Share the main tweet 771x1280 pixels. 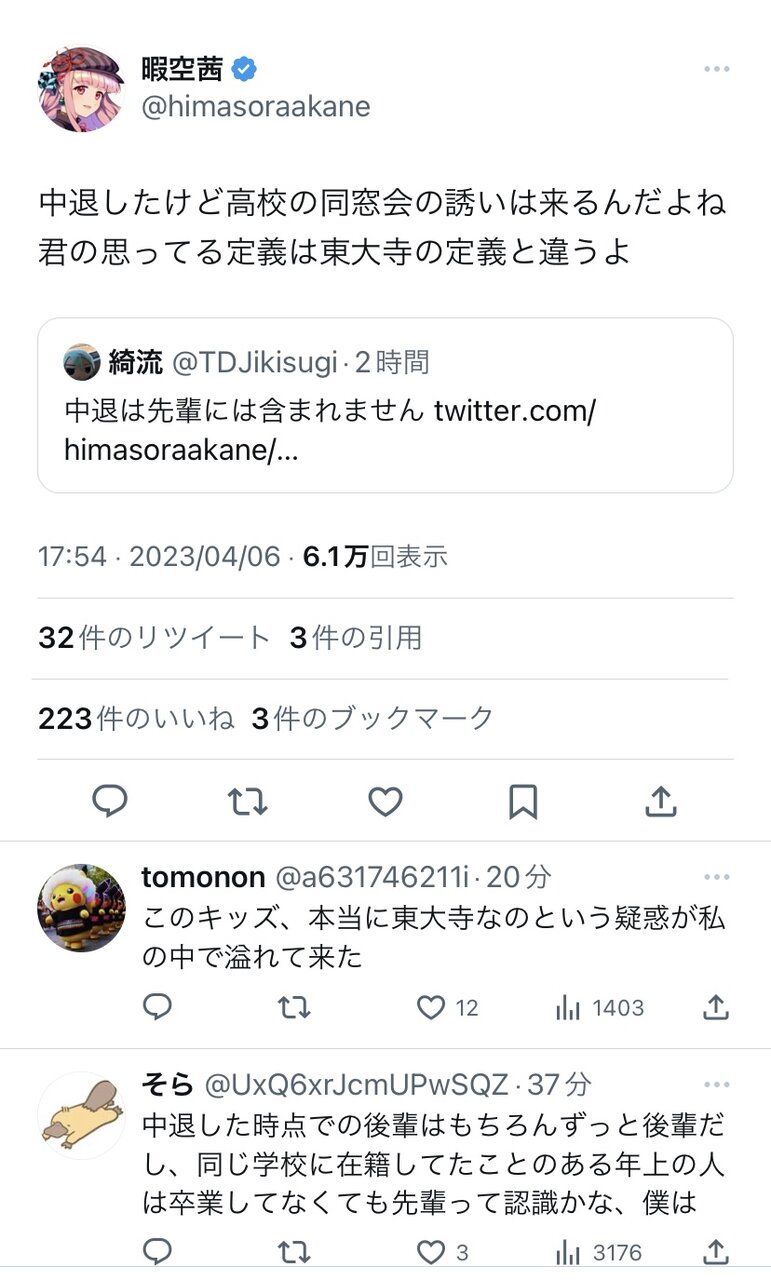click(661, 801)
